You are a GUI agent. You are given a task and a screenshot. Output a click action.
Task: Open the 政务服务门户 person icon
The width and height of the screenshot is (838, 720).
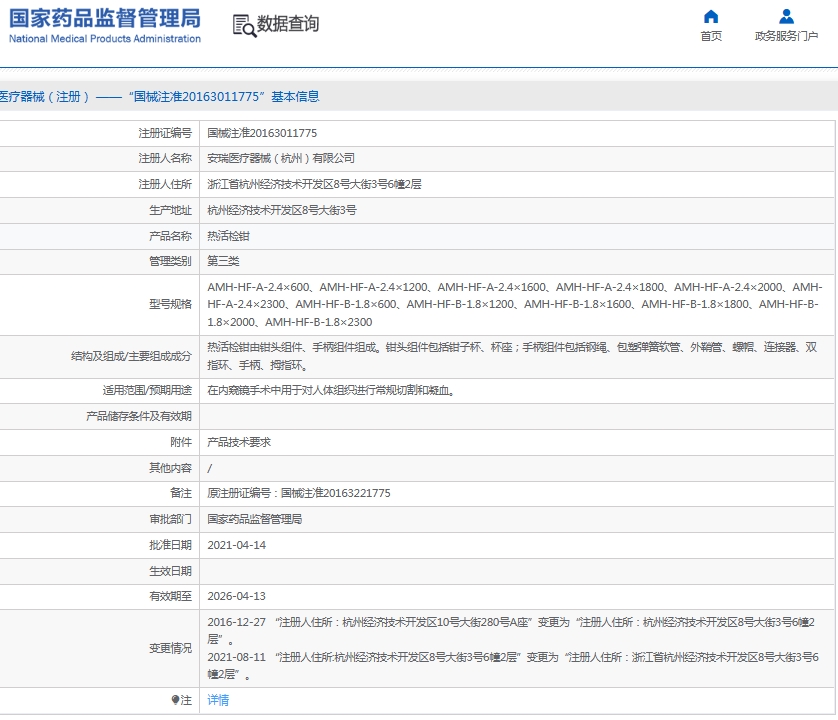click(x=786, y=17)
